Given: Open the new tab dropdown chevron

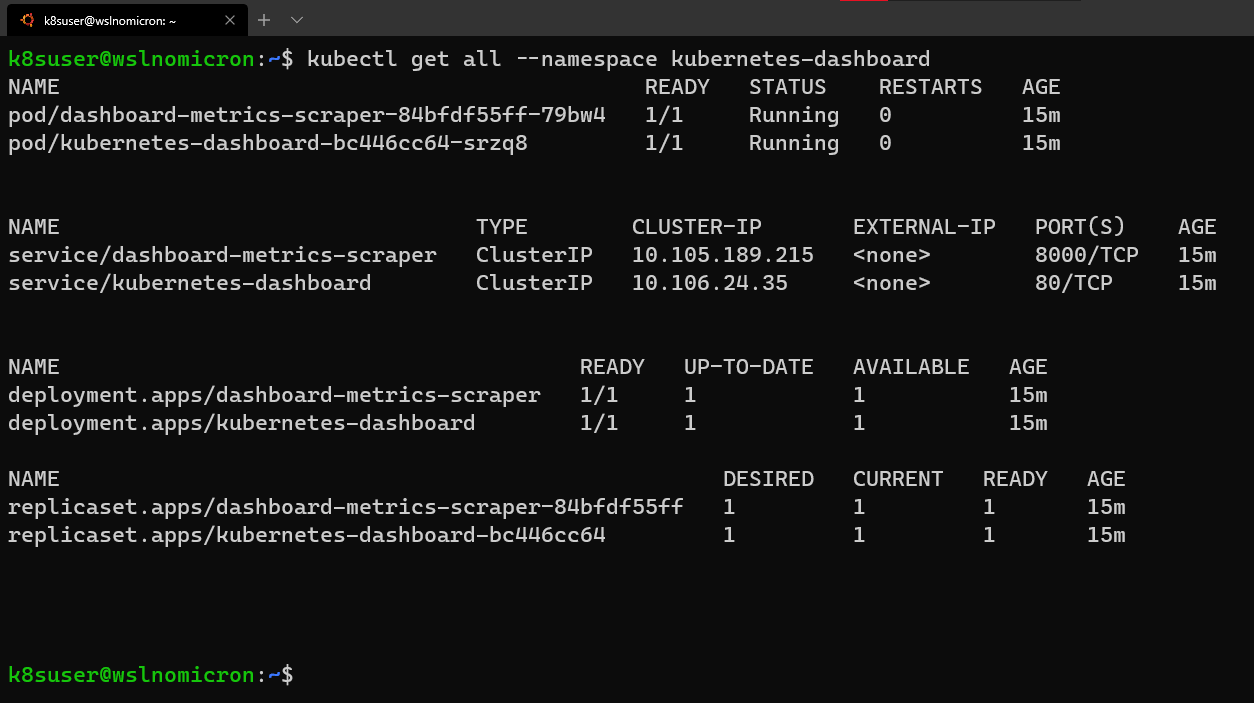Looking at the screenshot, I should (x=296, y=19).
